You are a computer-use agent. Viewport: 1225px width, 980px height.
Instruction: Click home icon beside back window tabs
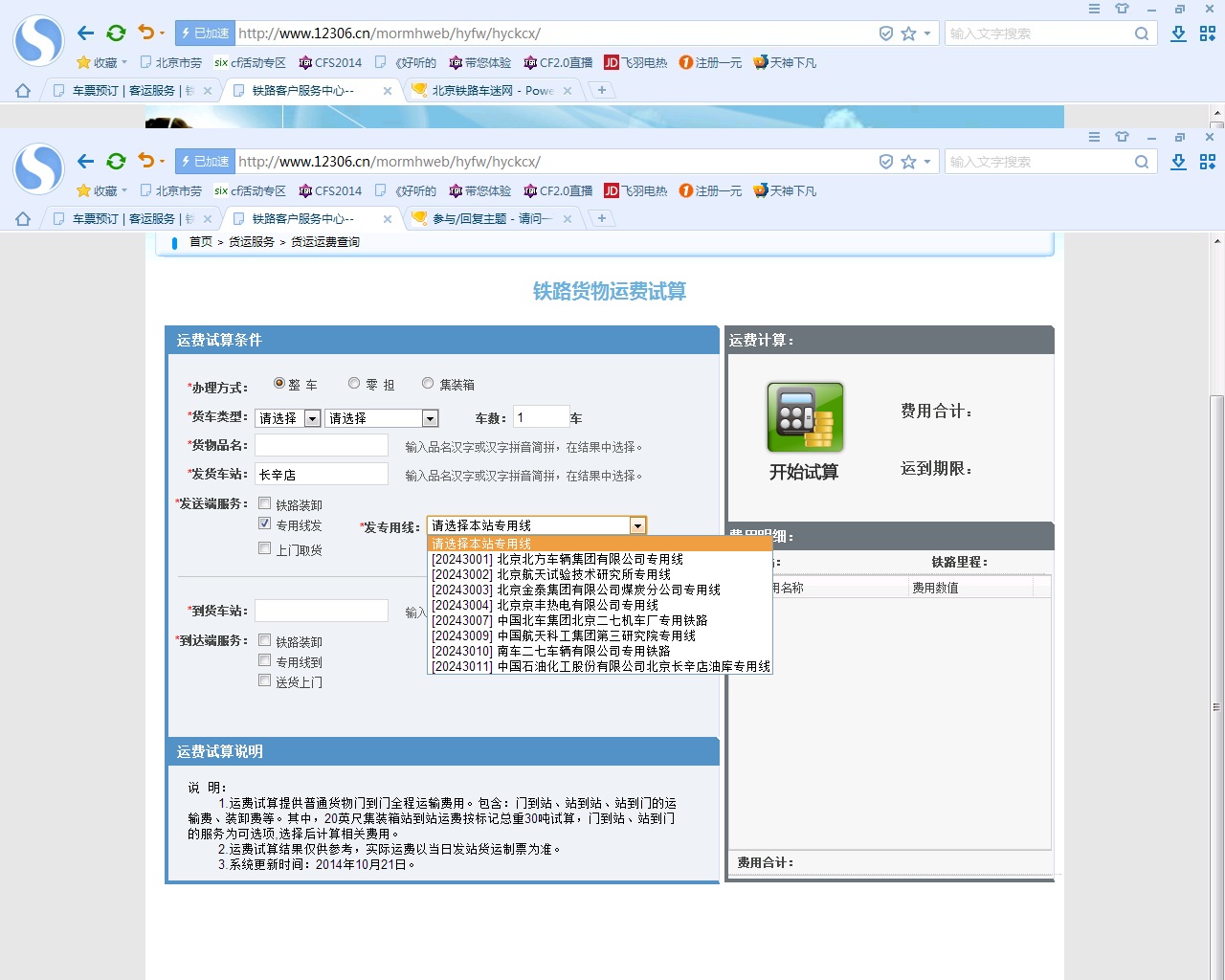coord(23,91)
